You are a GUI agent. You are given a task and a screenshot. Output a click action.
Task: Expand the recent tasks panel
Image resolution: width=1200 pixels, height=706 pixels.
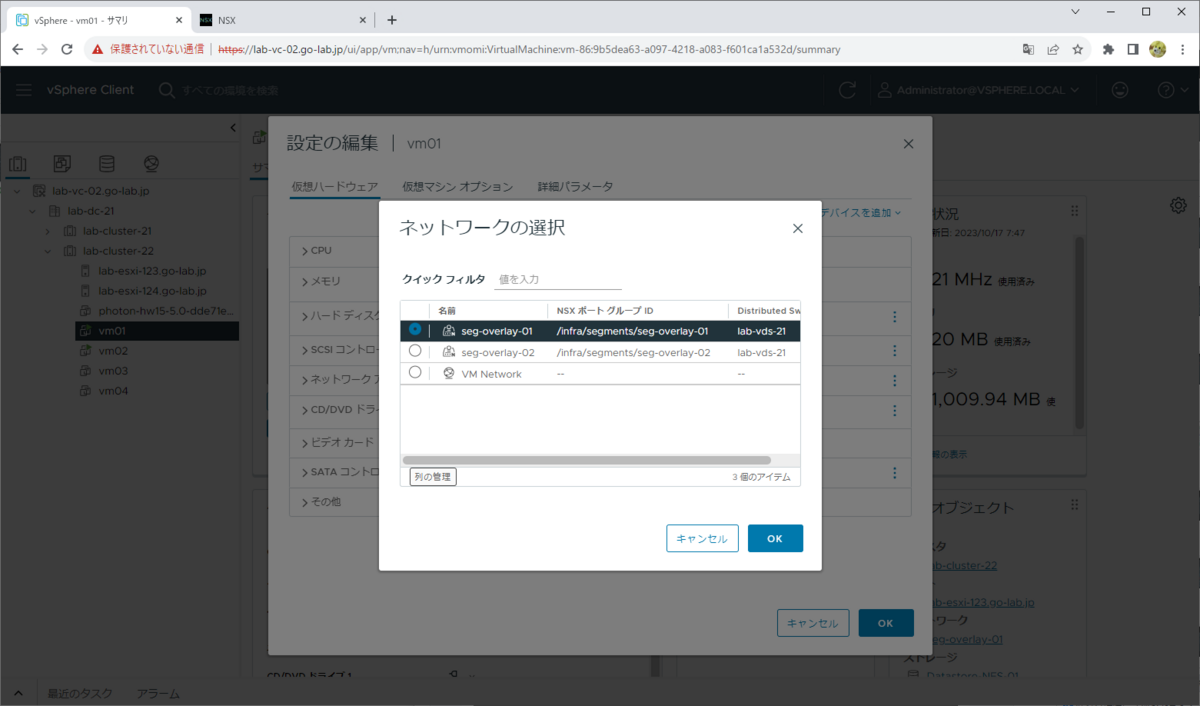18,694
